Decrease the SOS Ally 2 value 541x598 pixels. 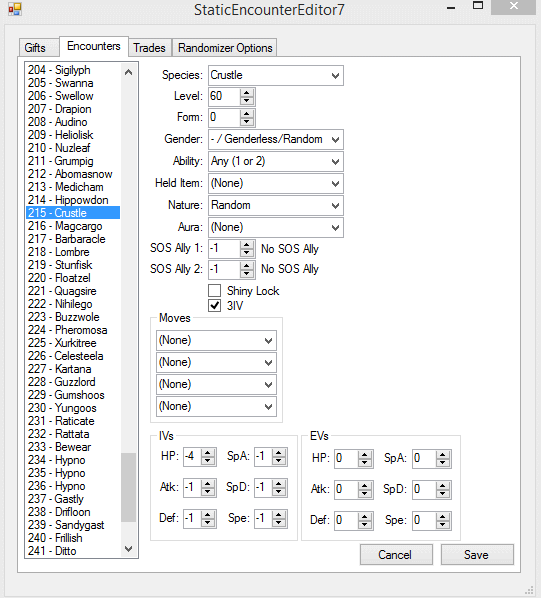(247, 274)
